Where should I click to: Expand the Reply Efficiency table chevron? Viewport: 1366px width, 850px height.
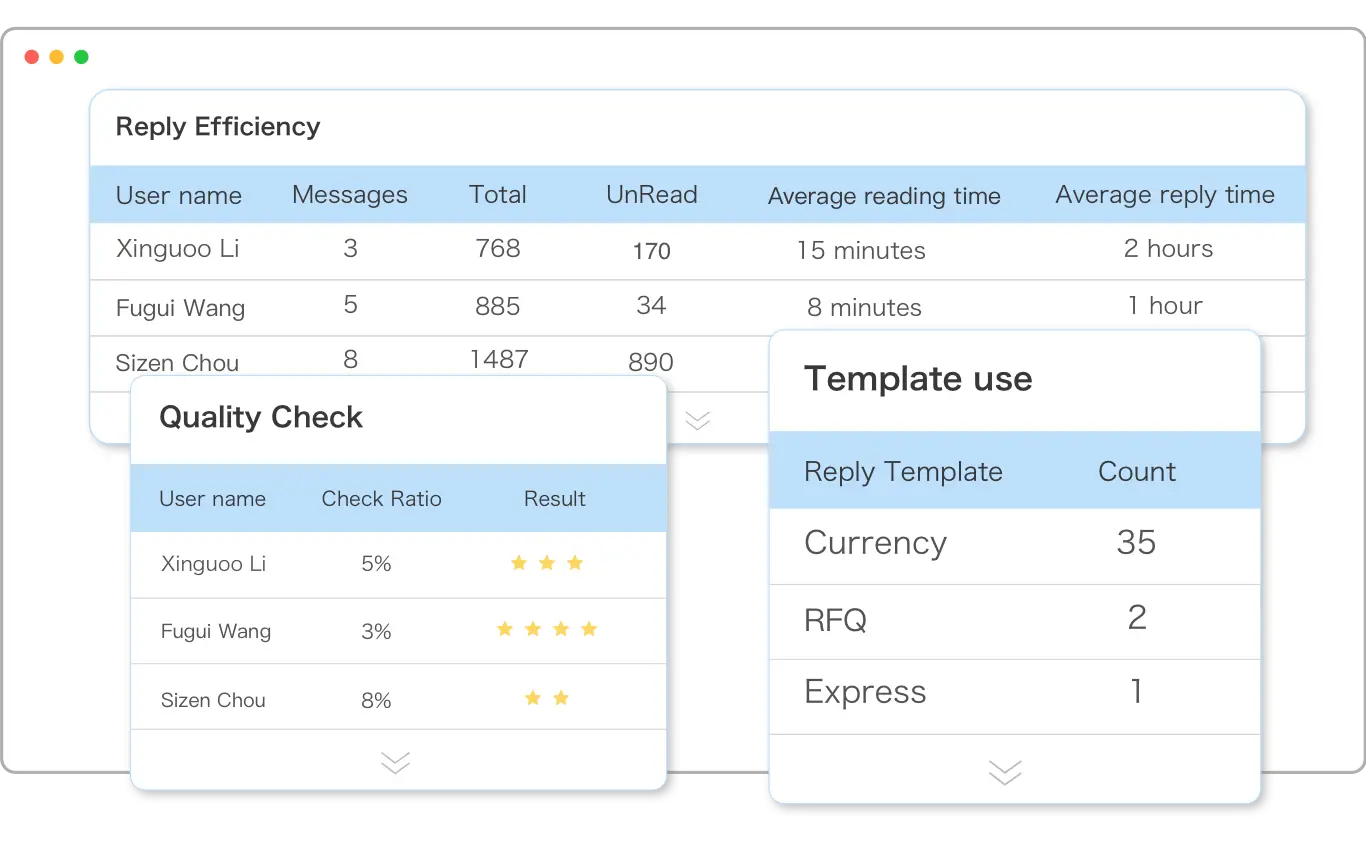tap(697, 420)
